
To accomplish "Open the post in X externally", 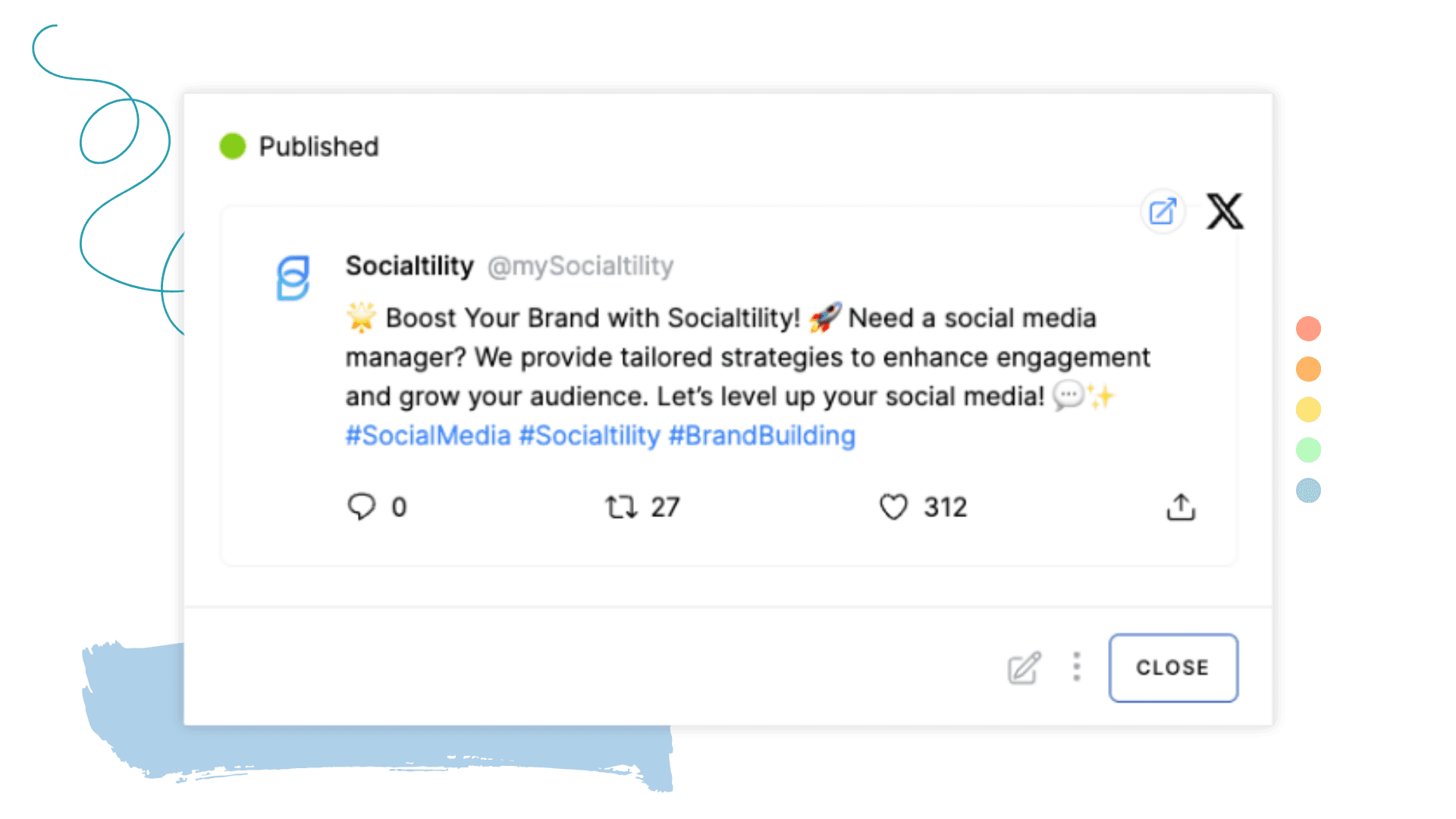I will [1163, 212].
